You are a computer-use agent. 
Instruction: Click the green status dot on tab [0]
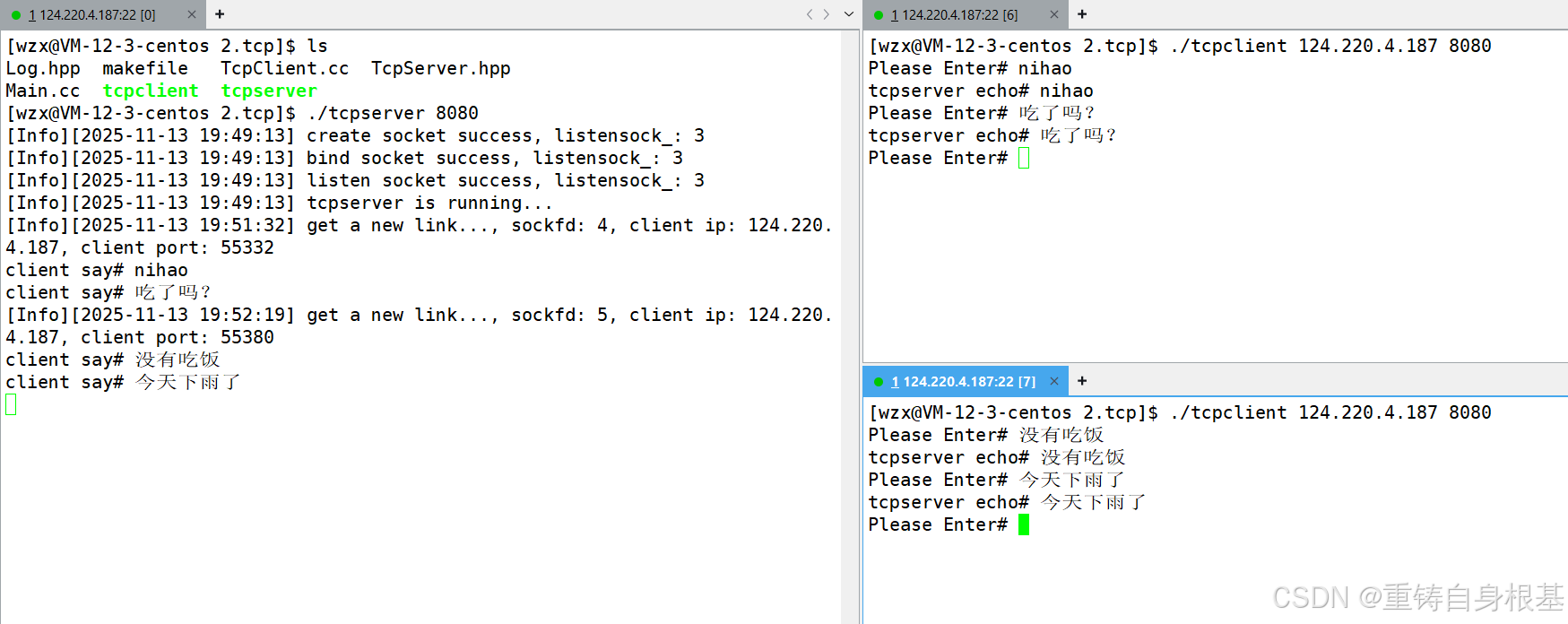pos(16,15)
